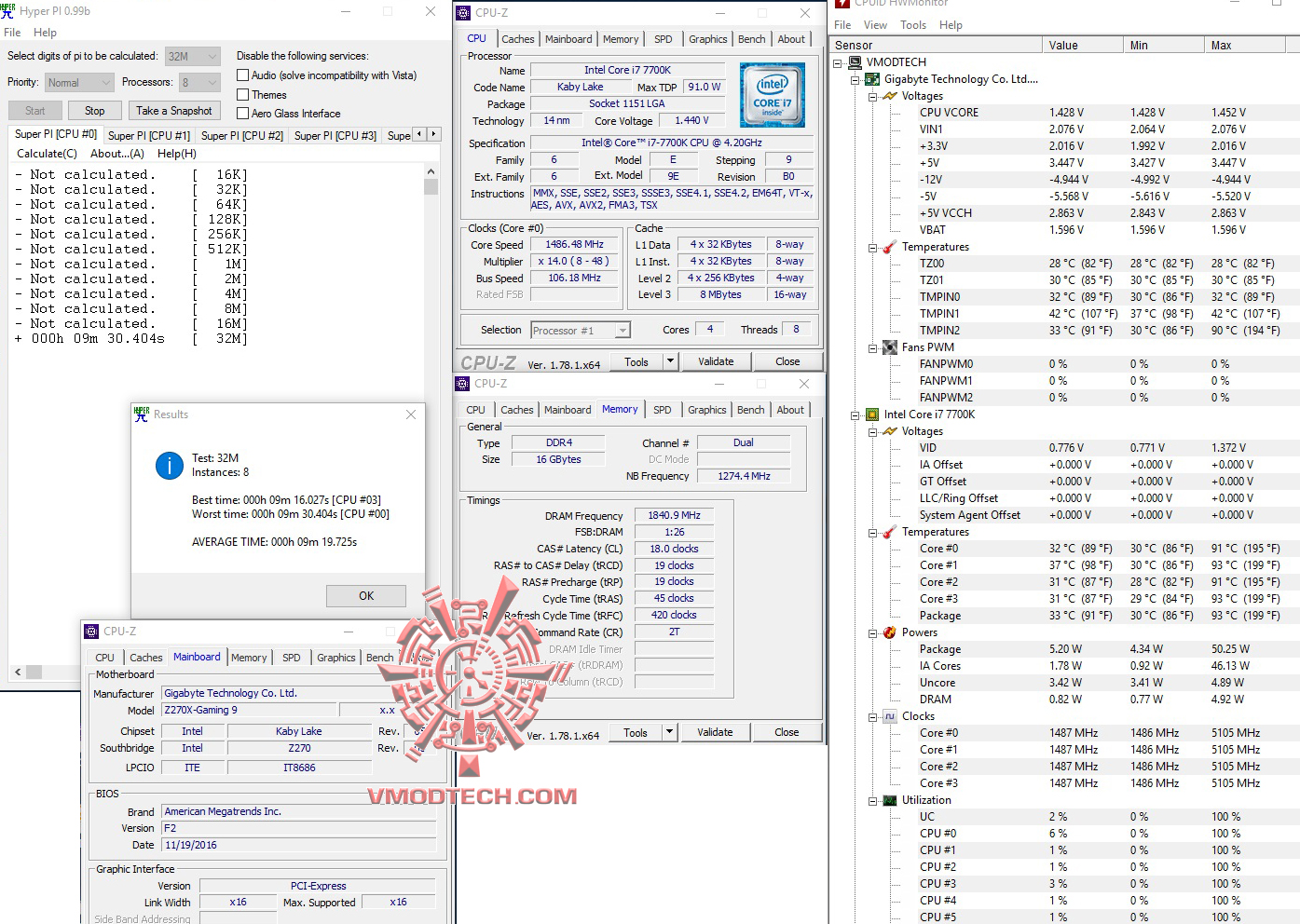The height and width of the screenshot is (924, 1300).
Task: Open the Tools menu in HWMonitor
Action: pos(913,25)
